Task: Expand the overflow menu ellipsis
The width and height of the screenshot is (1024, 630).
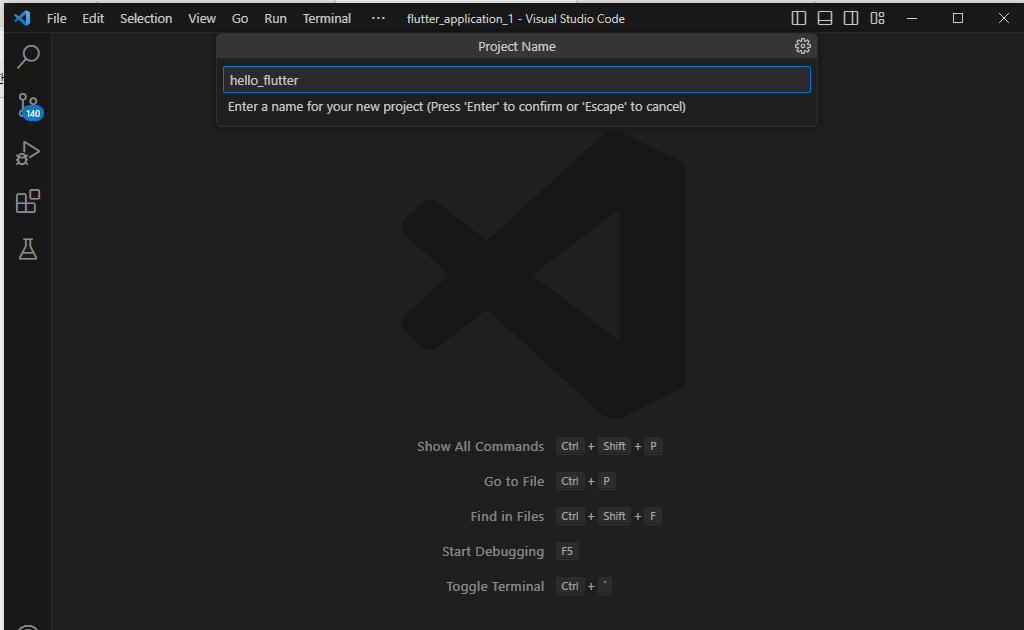Action: pyautogui.click(x=378, y=18)
